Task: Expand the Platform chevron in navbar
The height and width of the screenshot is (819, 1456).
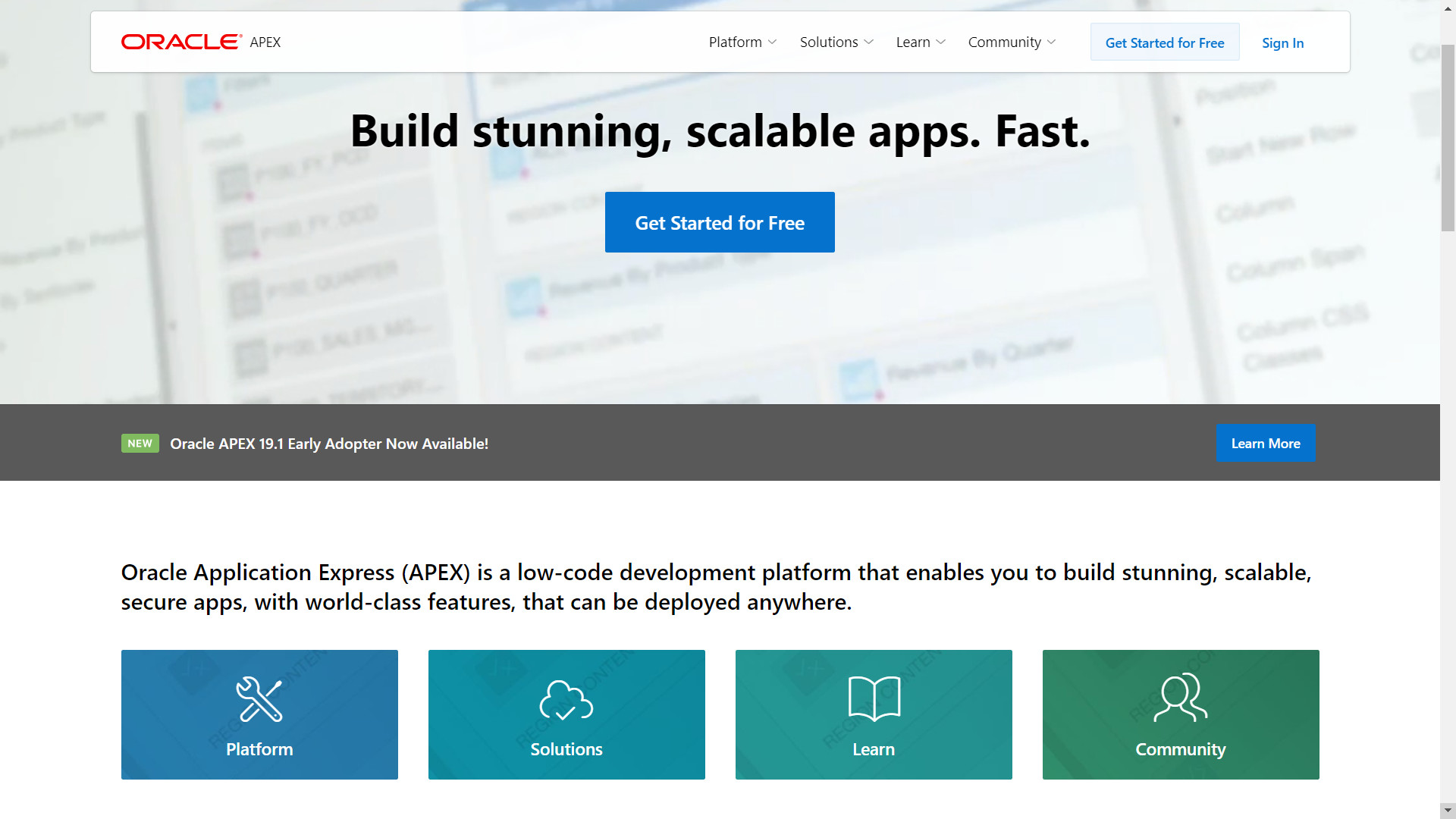Action: click(772, 42)
